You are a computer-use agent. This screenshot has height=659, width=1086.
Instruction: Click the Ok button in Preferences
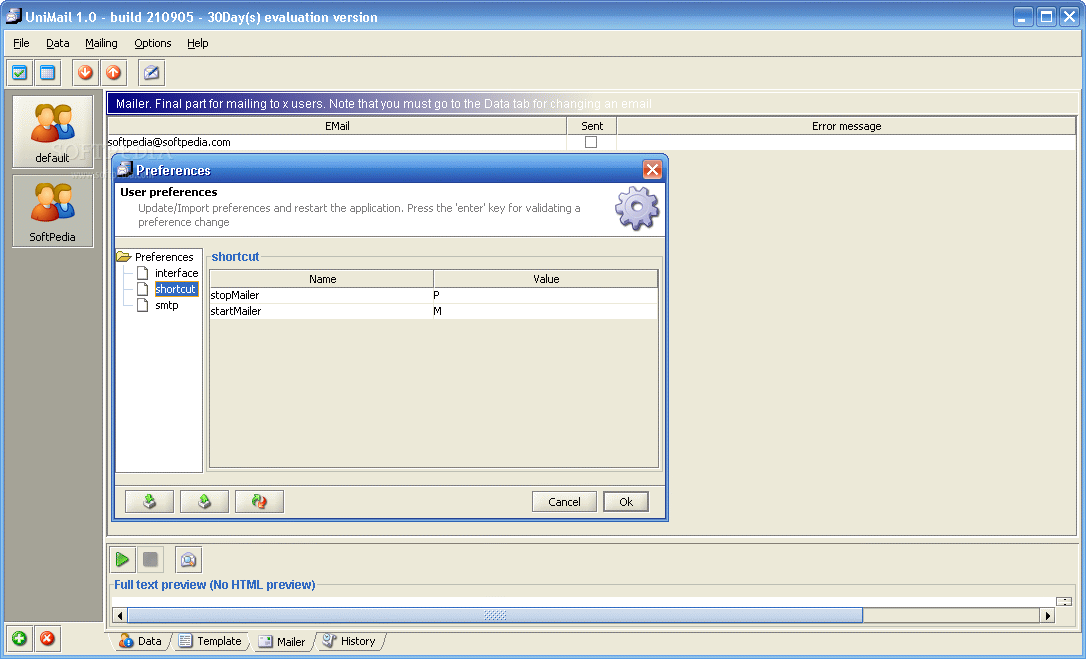(626, 502)
